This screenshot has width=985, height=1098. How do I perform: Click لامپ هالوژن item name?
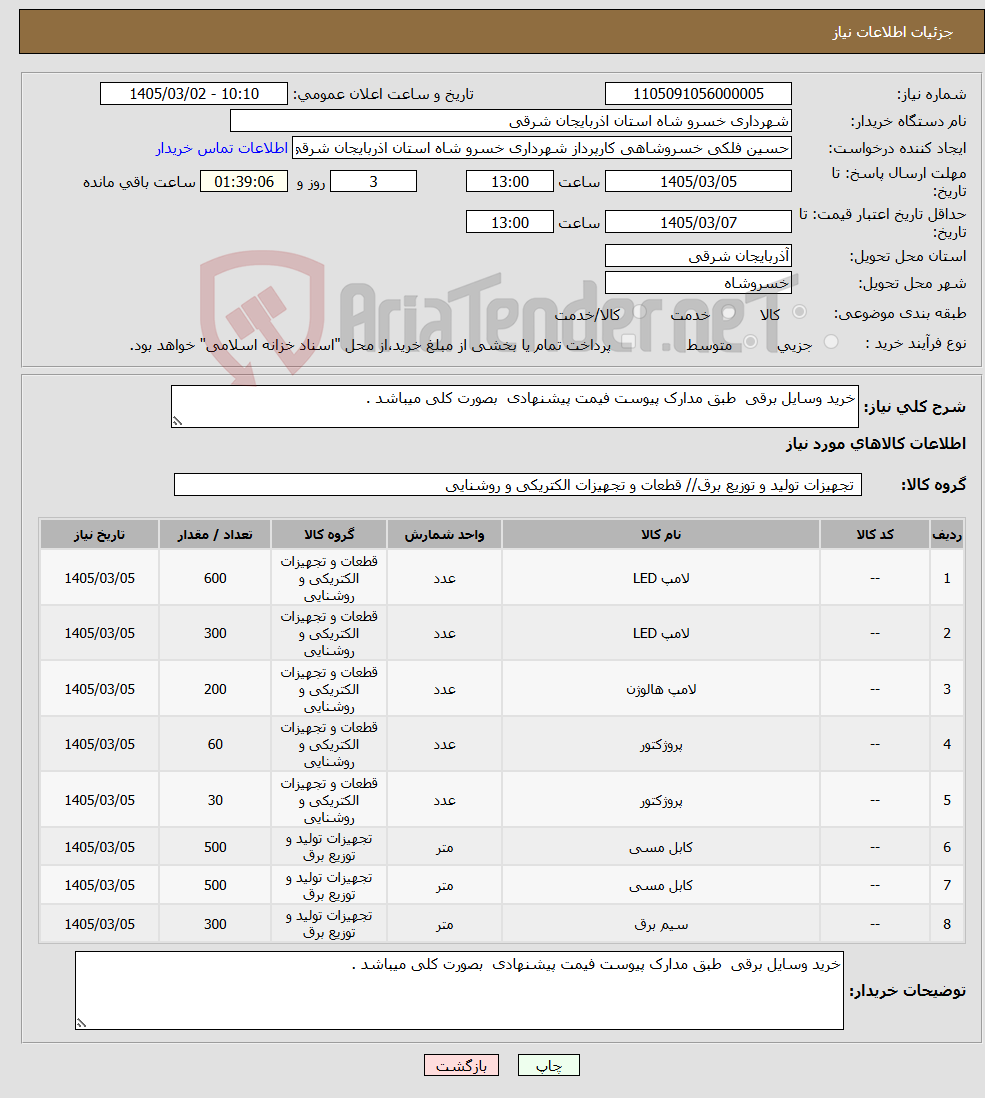pos(661,690)
